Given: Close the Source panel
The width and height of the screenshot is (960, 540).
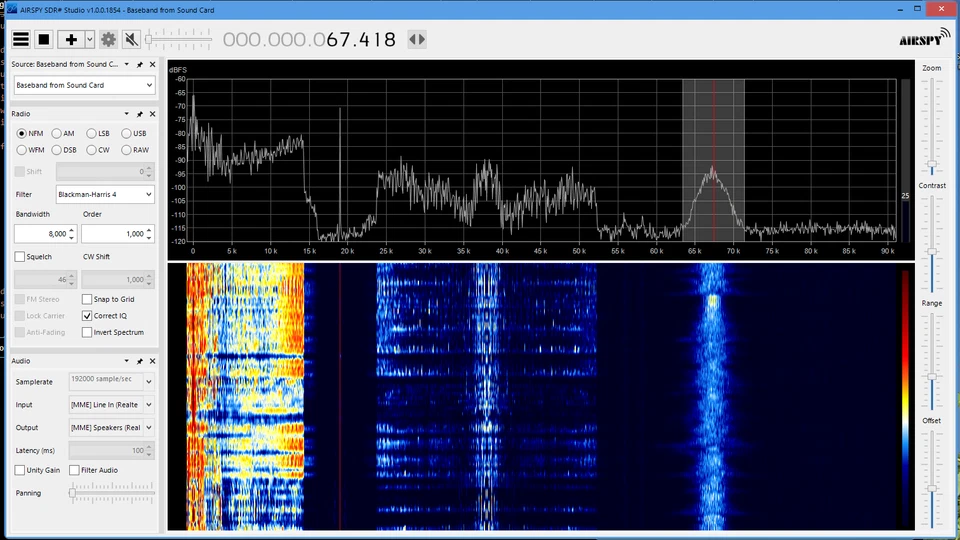Looking at the screenshot, I should click(152, 64).
